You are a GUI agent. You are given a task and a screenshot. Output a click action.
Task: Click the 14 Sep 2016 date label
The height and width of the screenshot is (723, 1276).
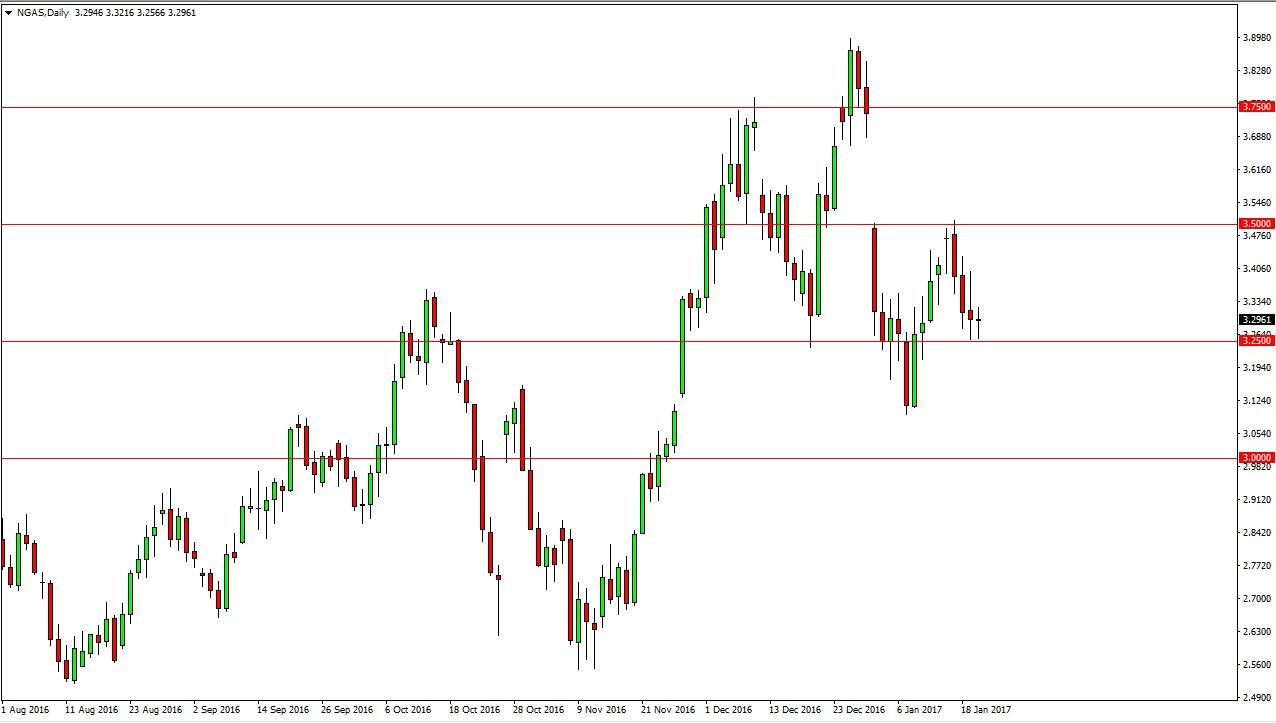[x=284, y=710]
